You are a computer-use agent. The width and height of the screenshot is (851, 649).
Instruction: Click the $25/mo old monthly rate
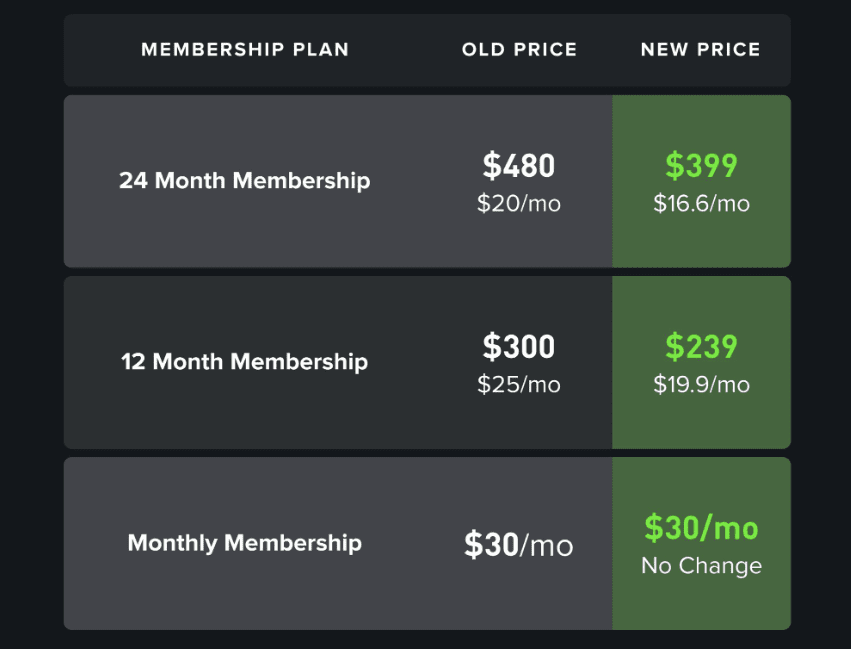519,385
